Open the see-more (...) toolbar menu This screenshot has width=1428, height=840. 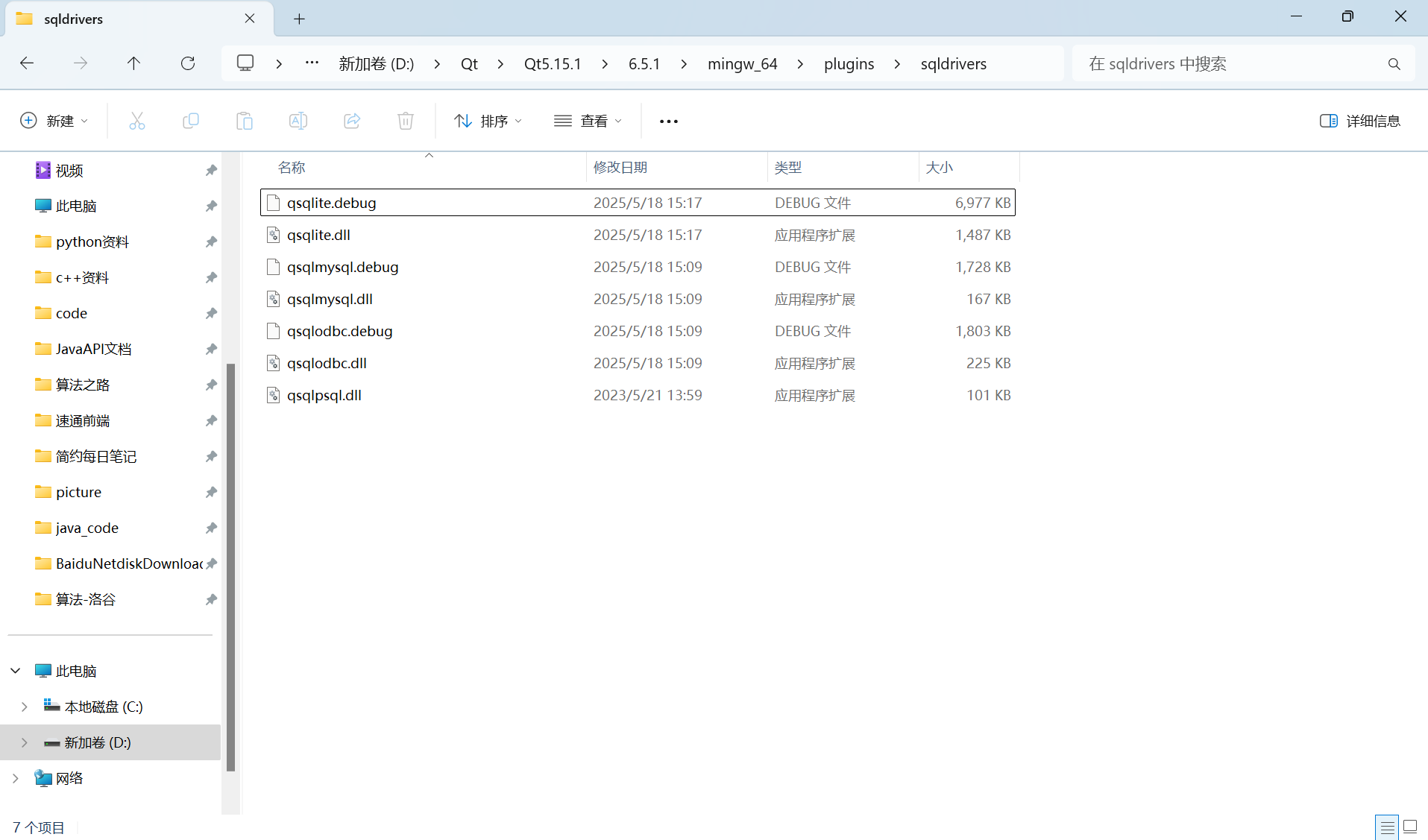(x=667, y=120)
